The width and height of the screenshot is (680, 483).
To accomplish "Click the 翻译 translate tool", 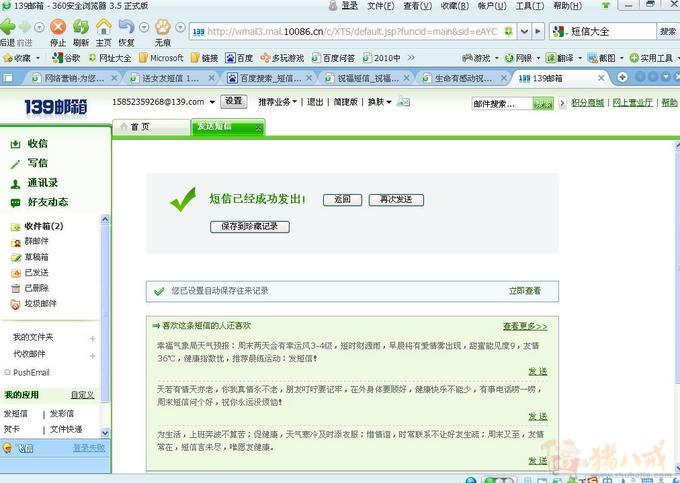I will coord(559,58).
